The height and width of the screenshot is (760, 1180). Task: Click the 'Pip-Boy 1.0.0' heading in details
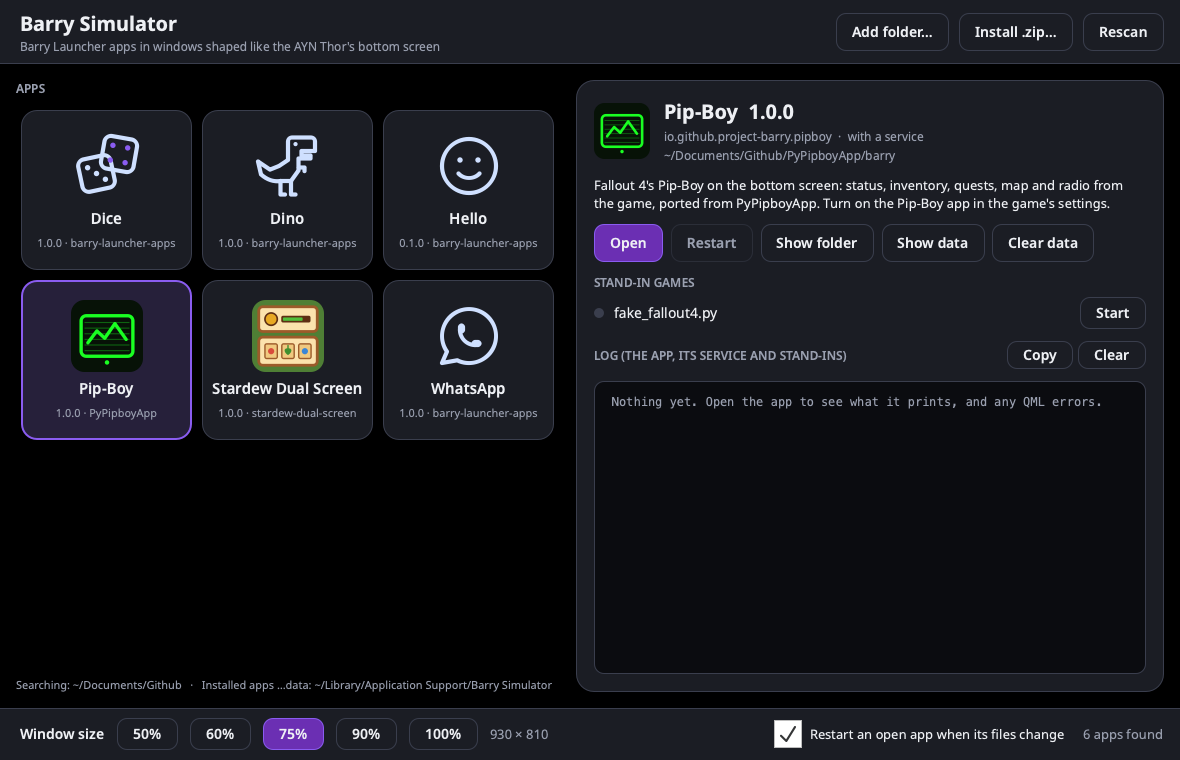point(728,112)
